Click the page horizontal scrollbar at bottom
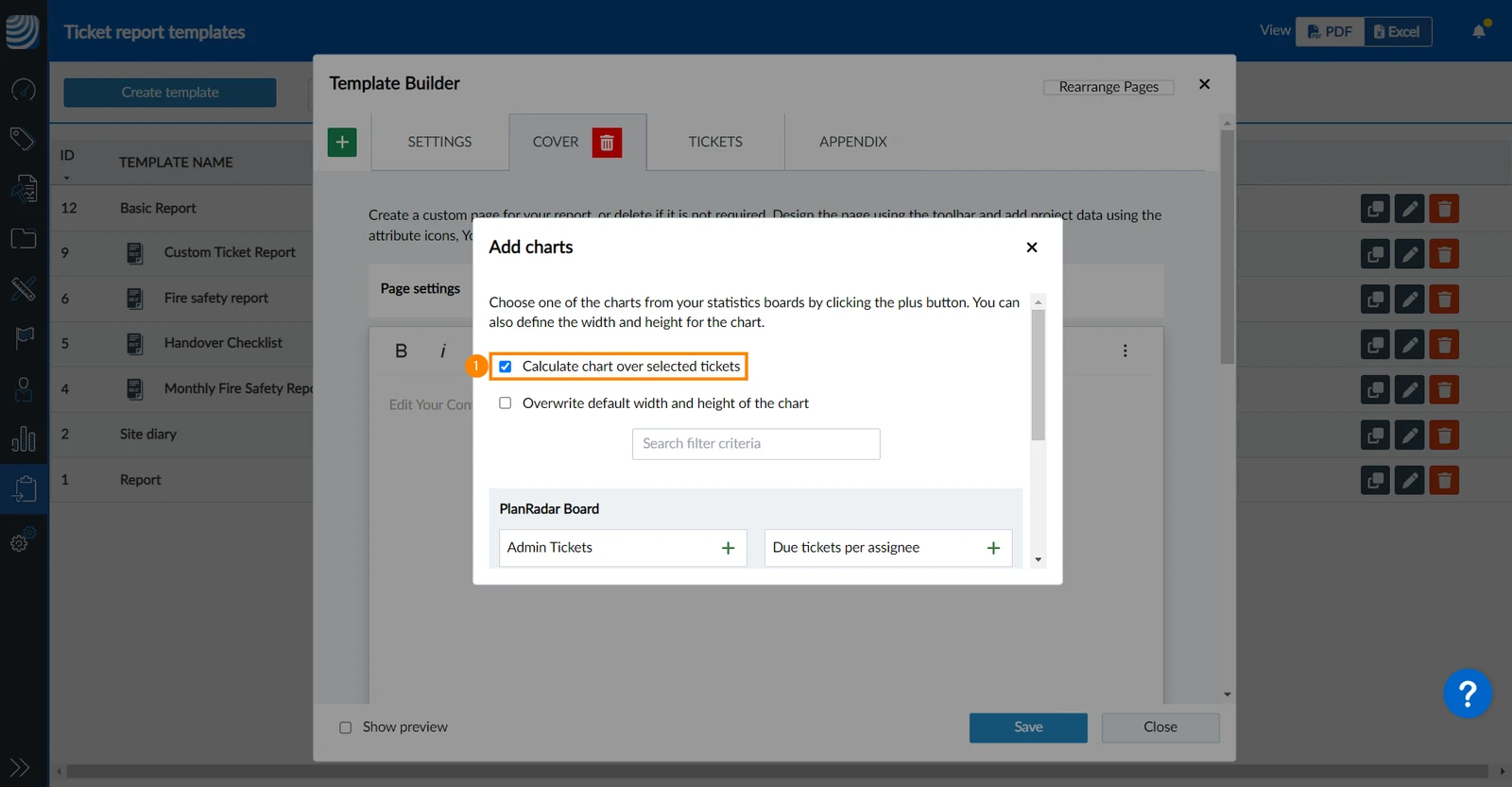 click(777, 772)
